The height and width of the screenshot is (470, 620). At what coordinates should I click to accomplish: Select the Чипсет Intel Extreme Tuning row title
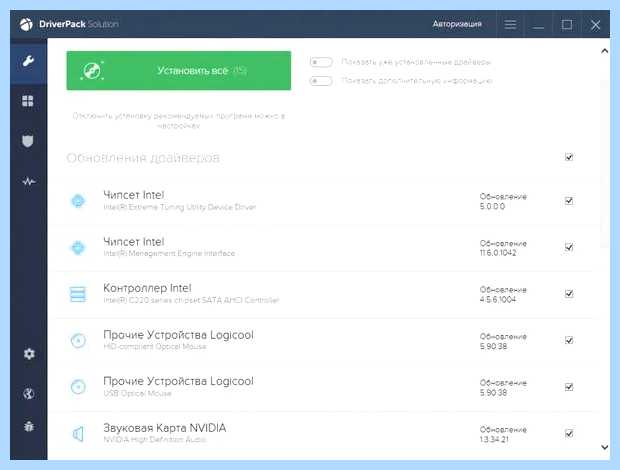(134, 195)
